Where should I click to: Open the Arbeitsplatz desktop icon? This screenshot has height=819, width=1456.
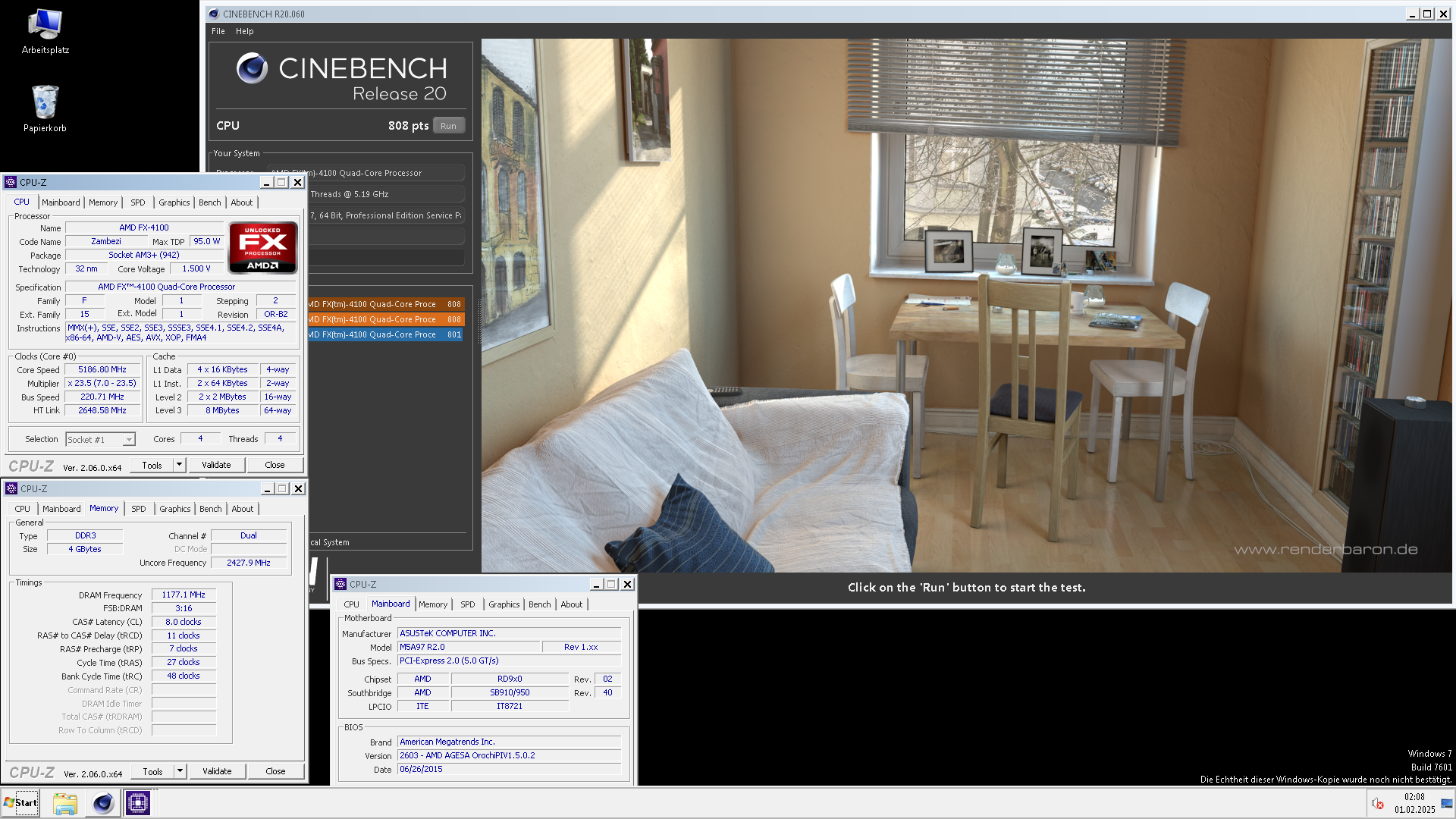[45, 32]
